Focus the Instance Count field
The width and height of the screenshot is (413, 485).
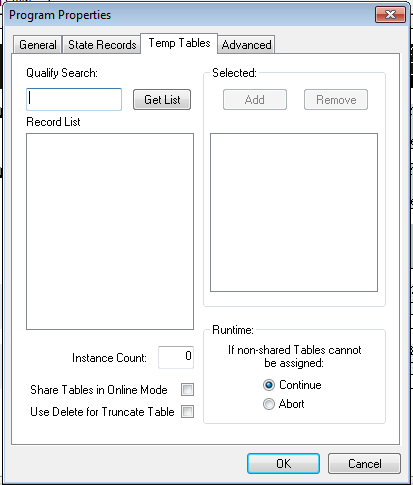pyautogui.click(x=176, y=357)
